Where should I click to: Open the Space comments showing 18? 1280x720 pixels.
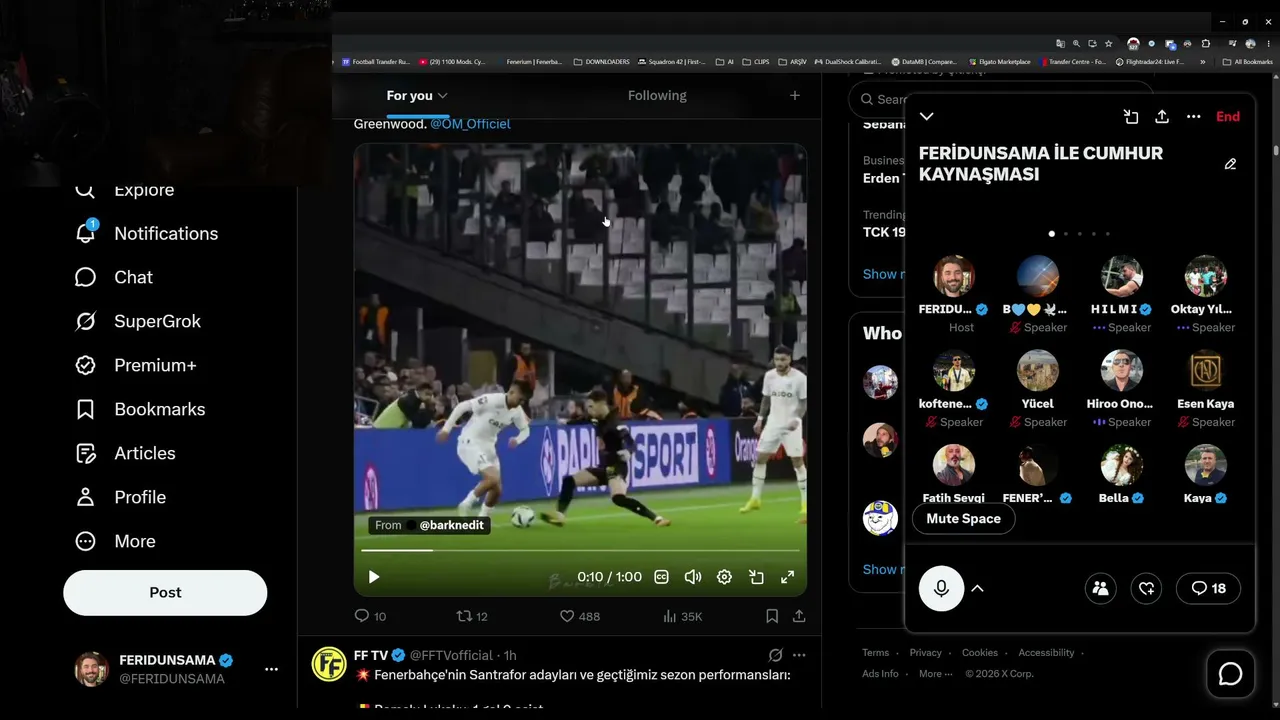pyautogui.click(x=1208, y=588)
